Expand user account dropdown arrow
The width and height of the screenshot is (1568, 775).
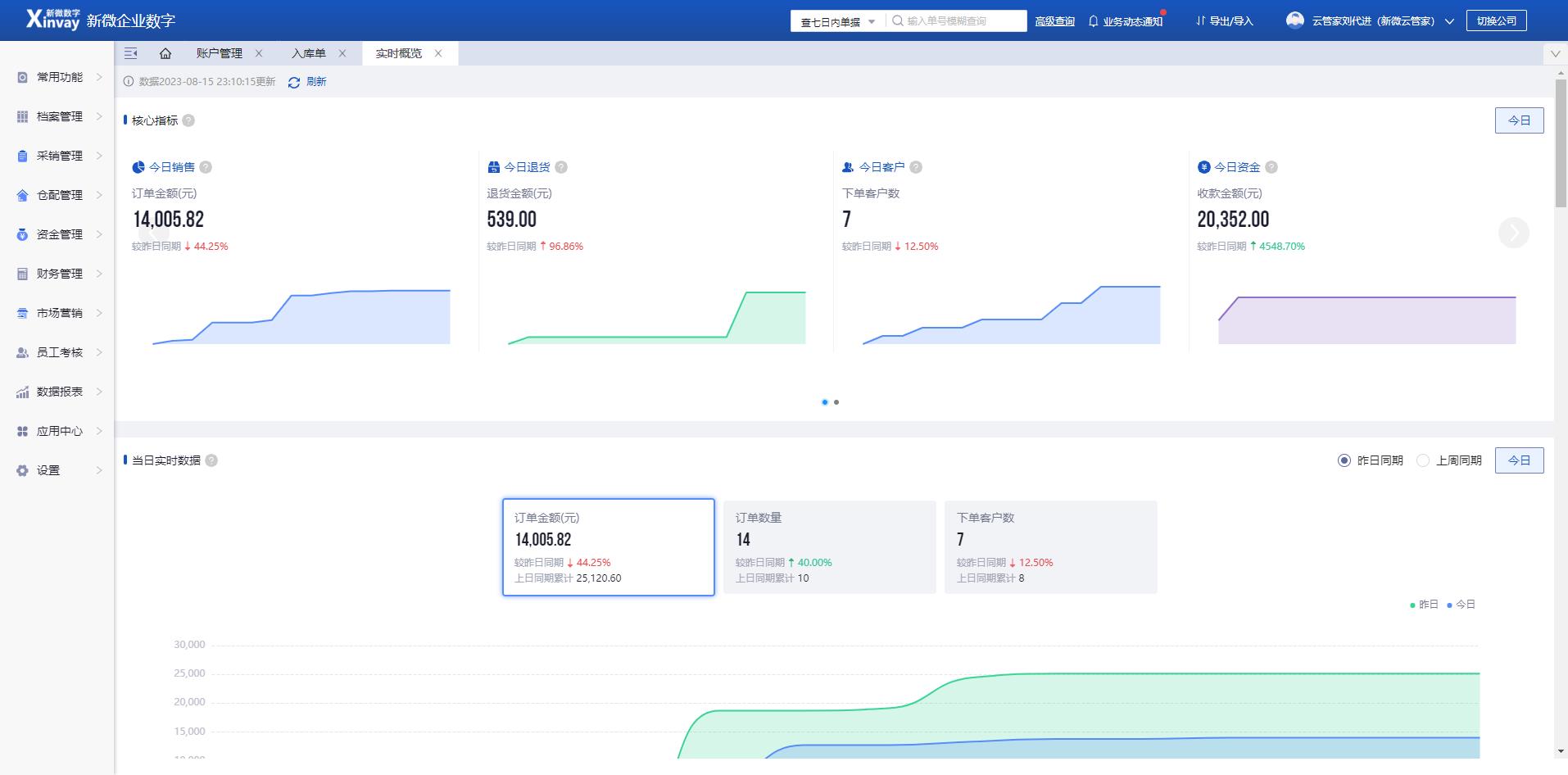click(x=1449, y=21)
